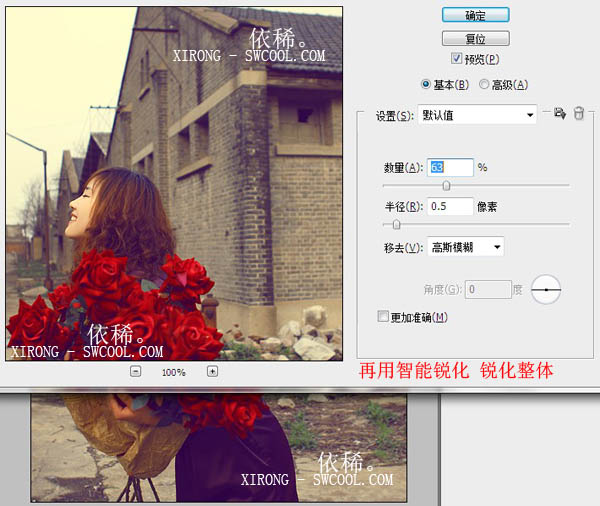
Task: Select the 高级 (Advanced) radio button
Action: pyautogui.click(x=485, y=85)
